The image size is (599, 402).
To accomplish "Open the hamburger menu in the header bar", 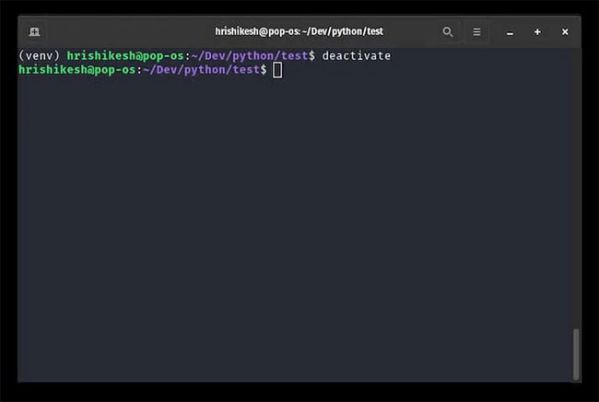I will (x=476, y=32).
